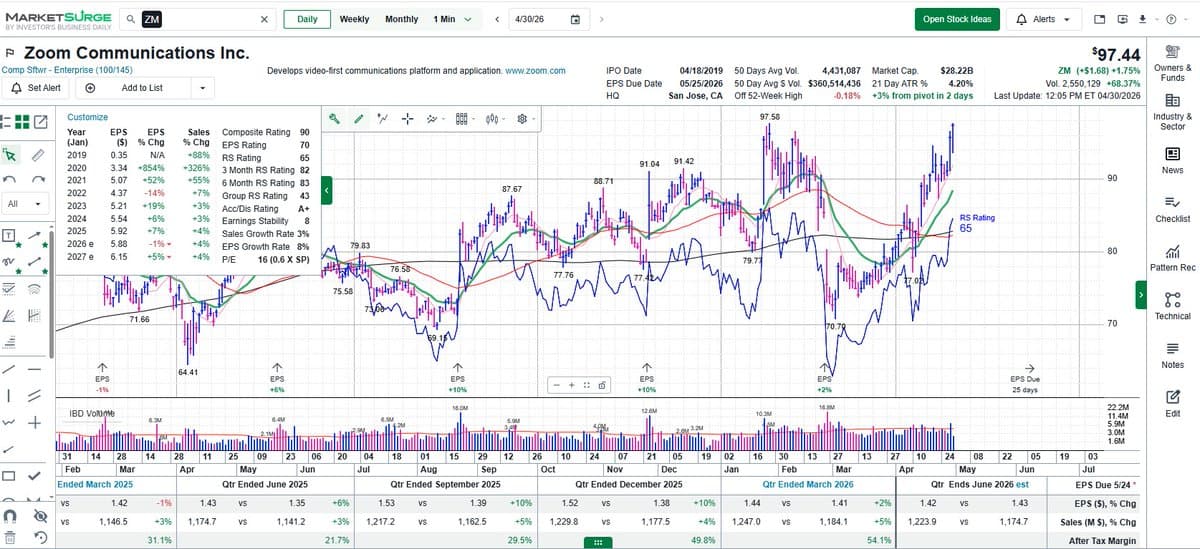This screenshot has width=1200, height=549.
Task: Expand the right sidebar green arrow
Action: coord(1139,295)
